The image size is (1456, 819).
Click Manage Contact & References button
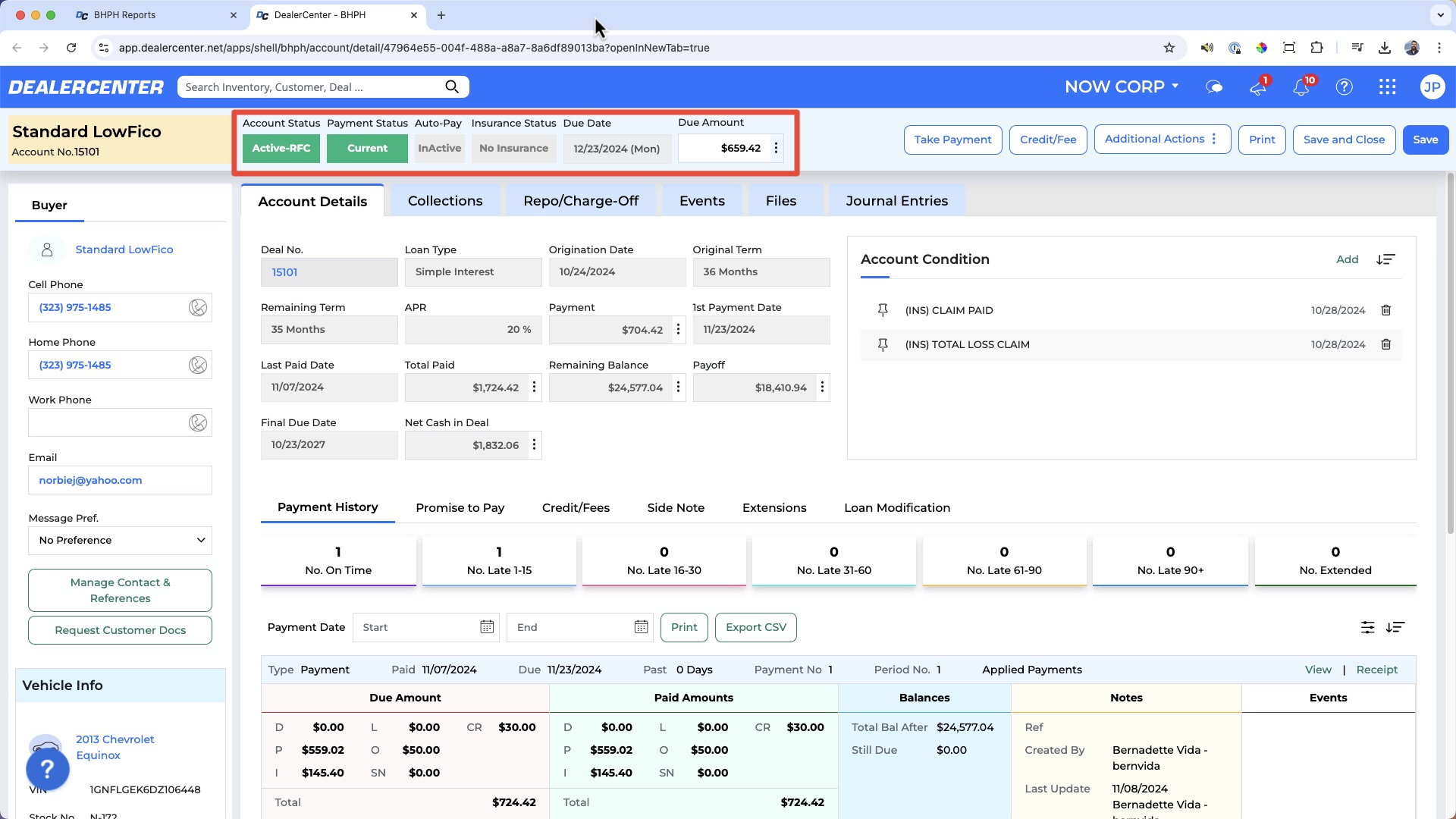tap(120, 590)
